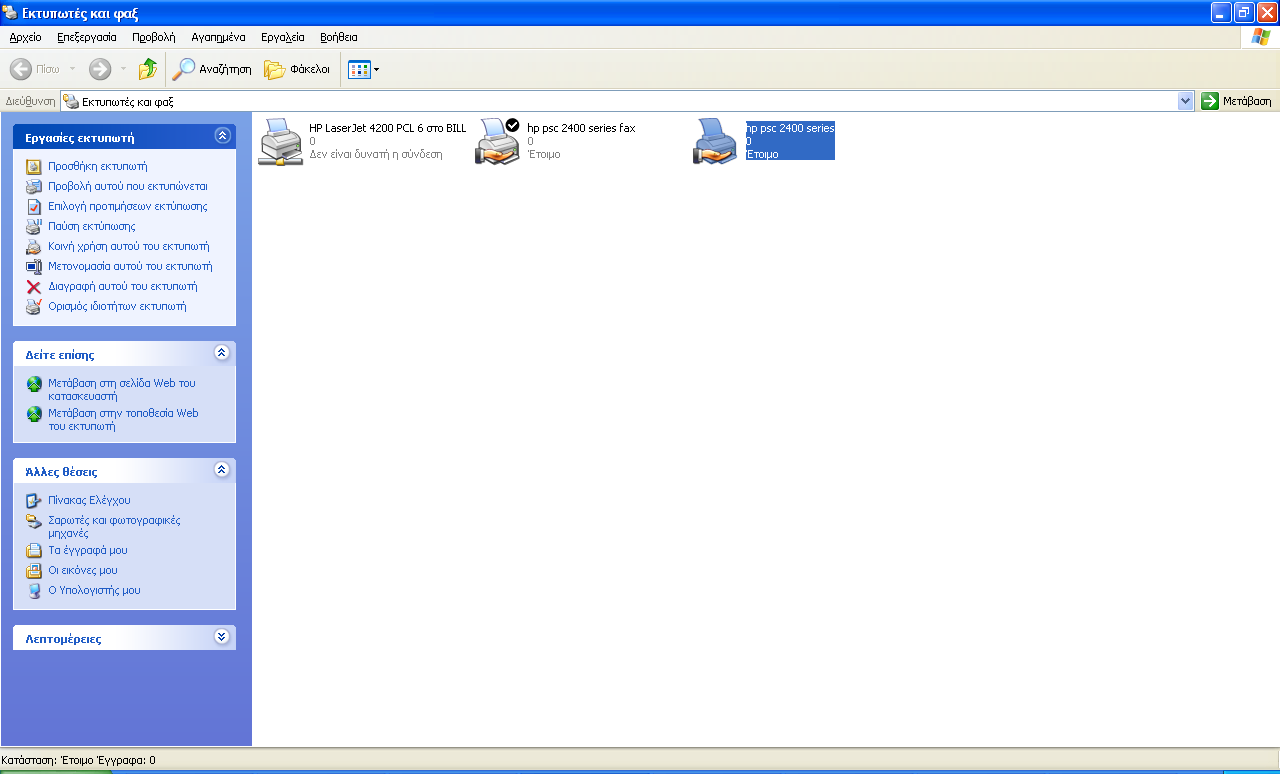1280x774 pixels.
Task: Click the pause printing icon (Παύση εκτύπωσης)
Action: 34,226
